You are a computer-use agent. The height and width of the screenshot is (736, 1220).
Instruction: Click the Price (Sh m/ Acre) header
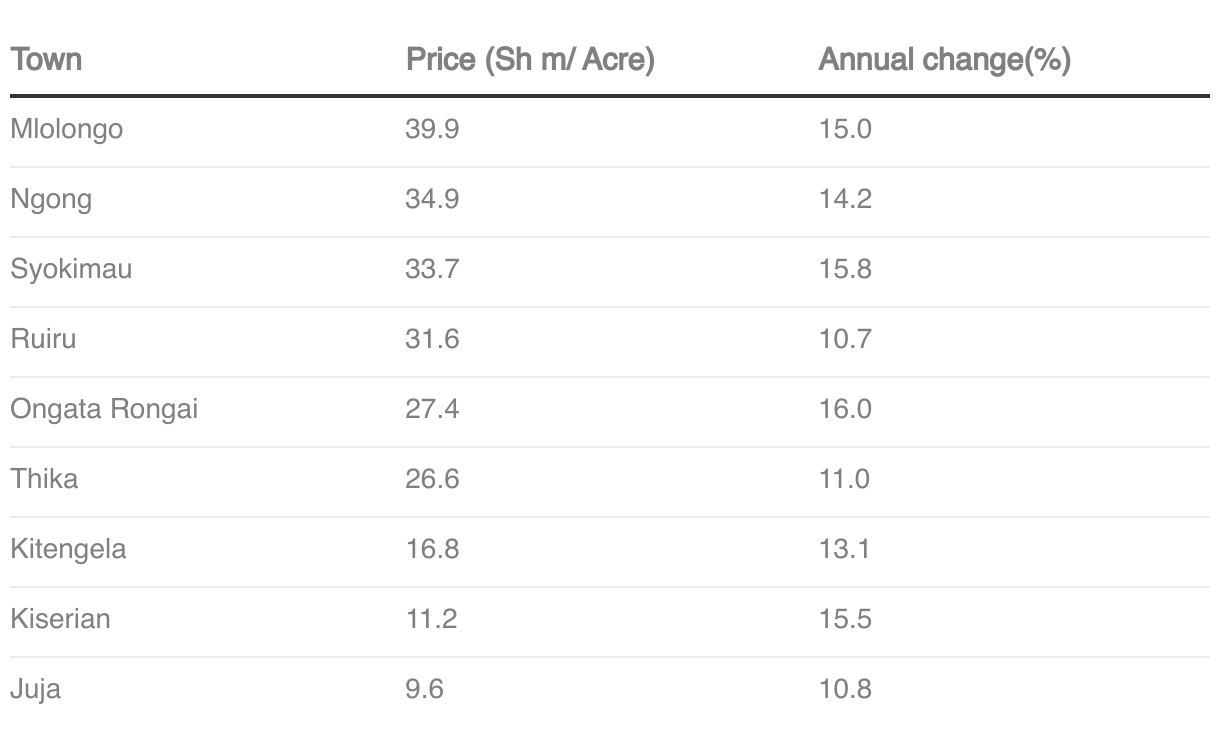click(530, 60)
